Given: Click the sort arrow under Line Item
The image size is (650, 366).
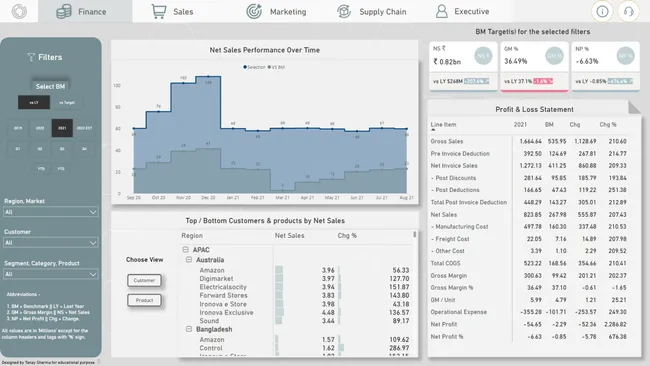Looking at the screenshot, I should [433, 130].
